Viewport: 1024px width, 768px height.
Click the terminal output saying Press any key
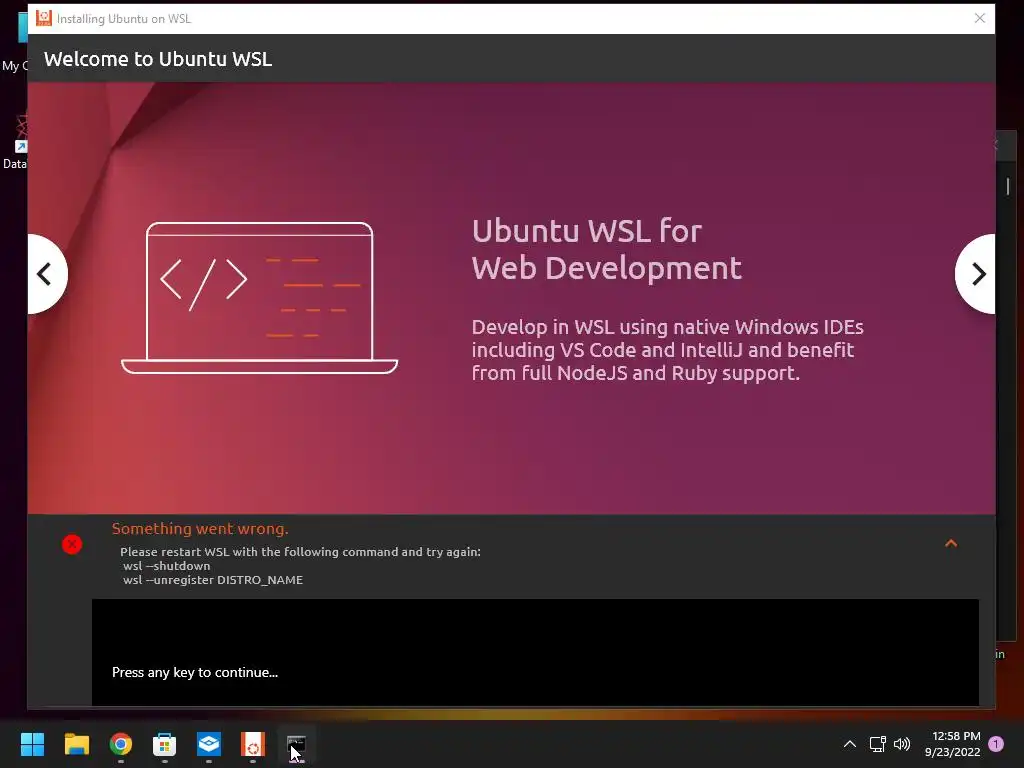(195, 673)
